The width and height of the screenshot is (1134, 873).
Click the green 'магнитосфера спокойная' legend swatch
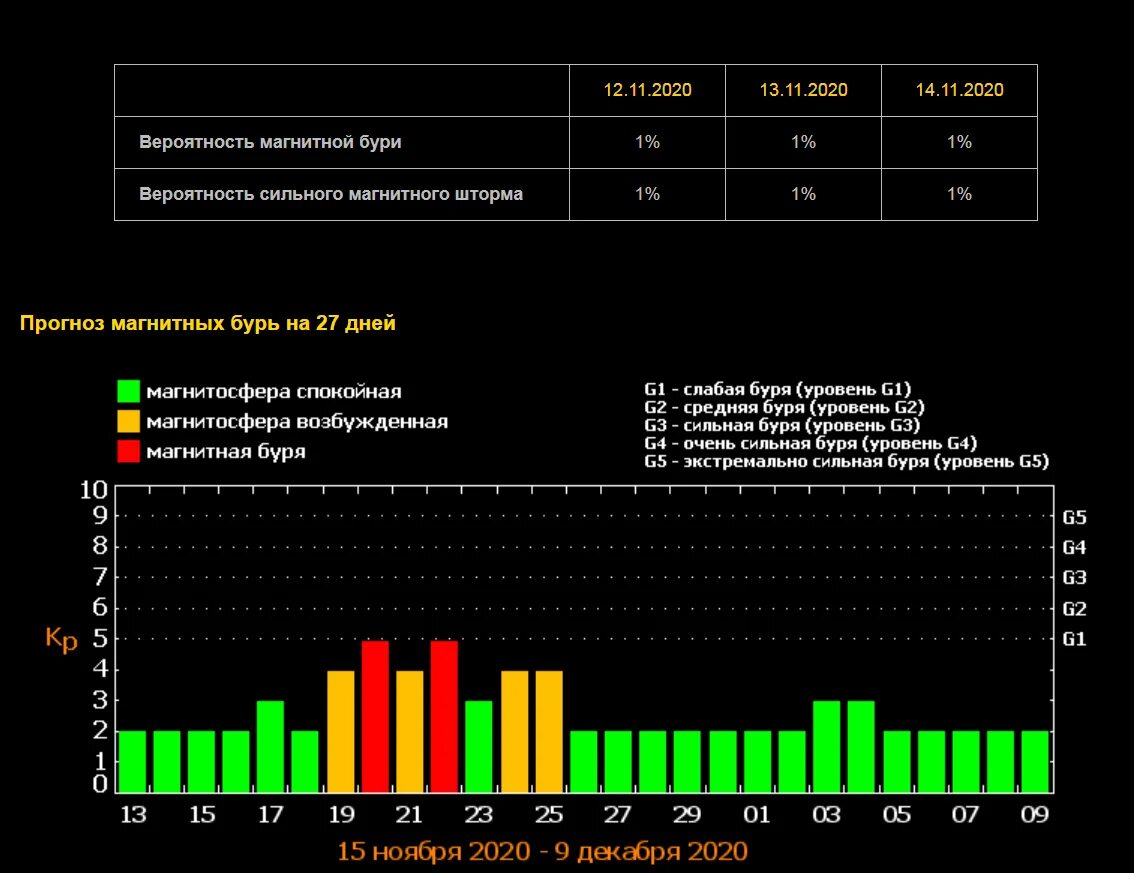coord(128,391)
